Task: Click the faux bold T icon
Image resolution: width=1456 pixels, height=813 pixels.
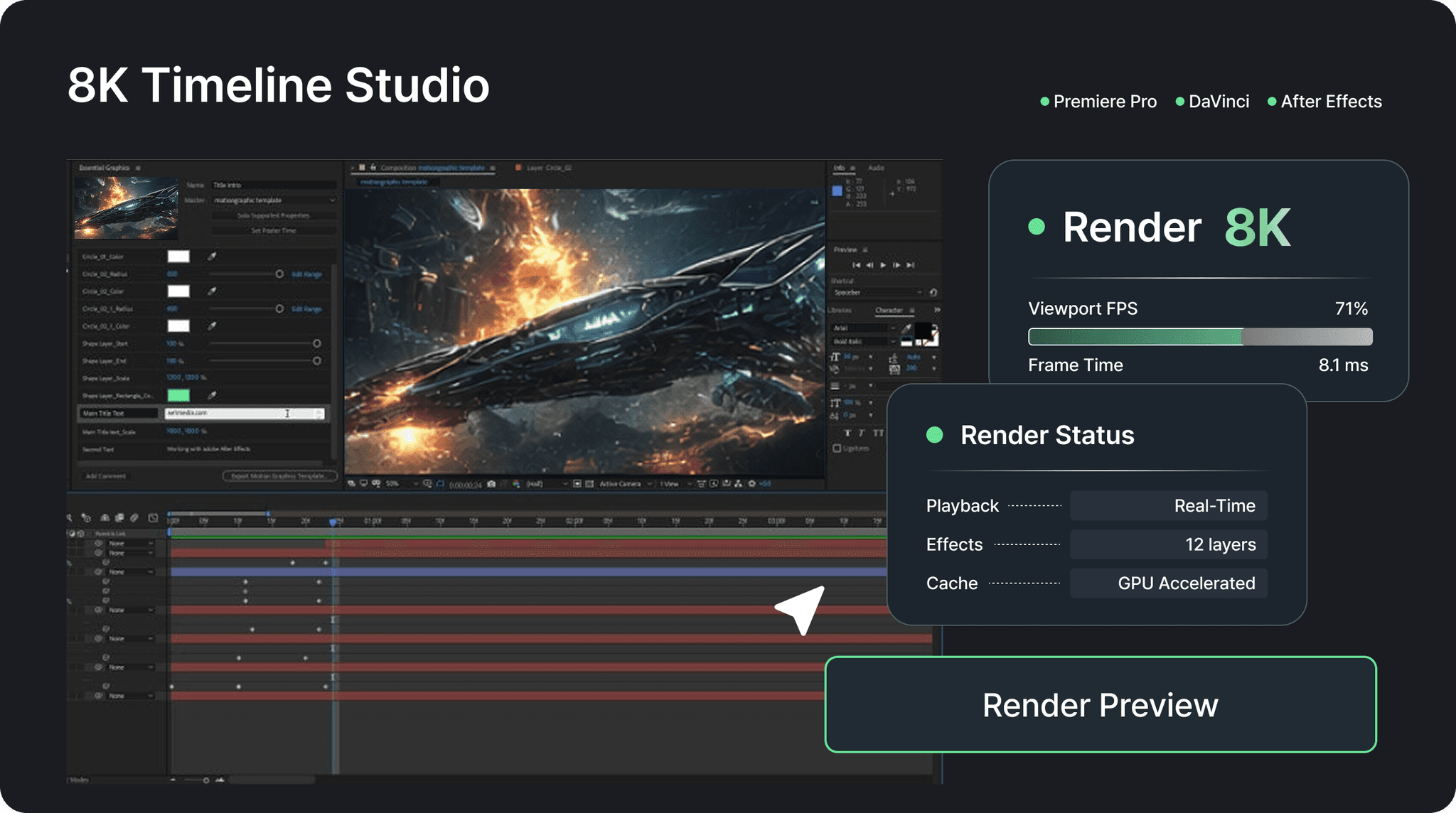Action: point(847,433)
